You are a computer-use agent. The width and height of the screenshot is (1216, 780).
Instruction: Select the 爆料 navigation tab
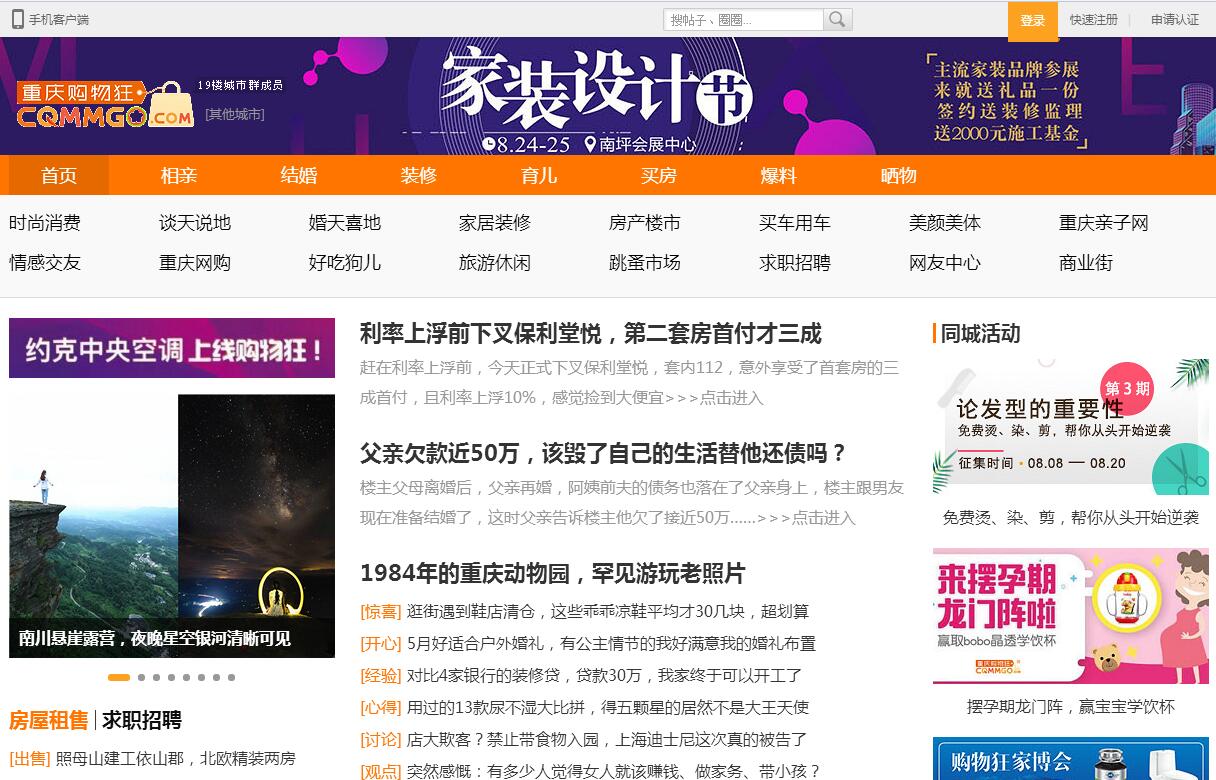pos(779,175)
